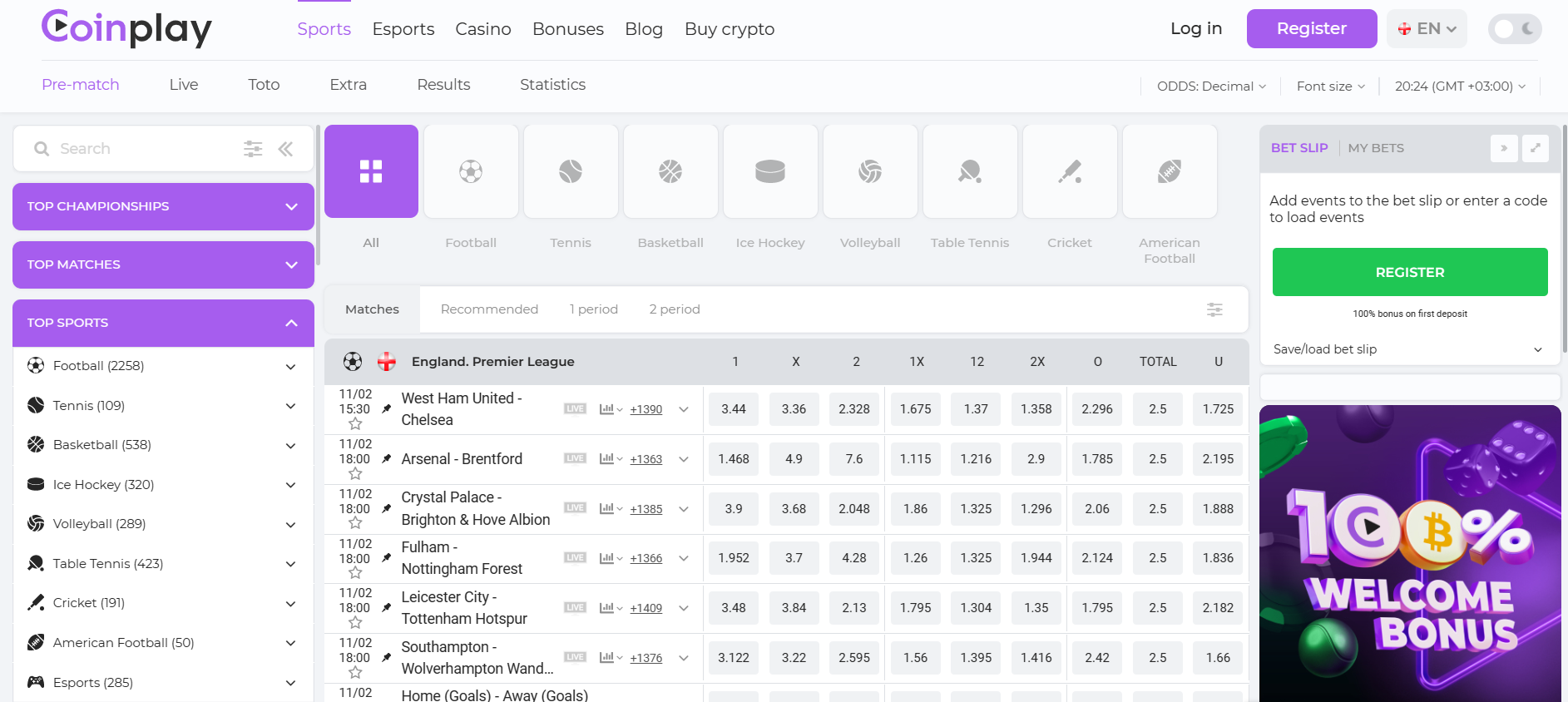This screenshot has width=1568, height=702.
Task: Select odds 1.468 for Arsenal win
Action: tap(734, 459)
